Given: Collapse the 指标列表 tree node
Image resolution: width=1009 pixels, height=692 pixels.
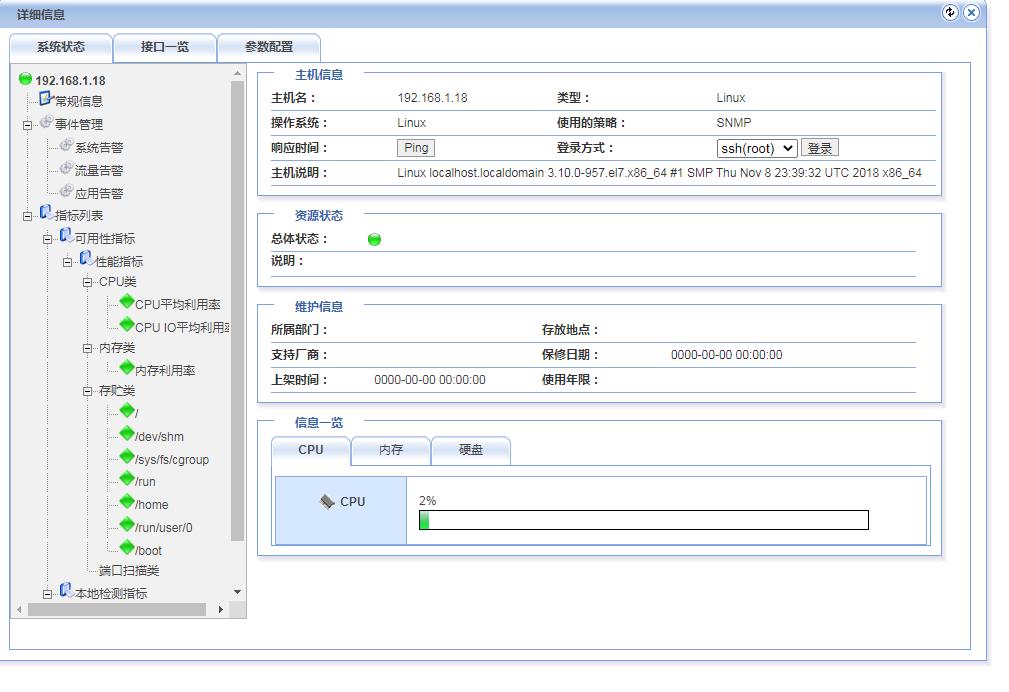Looking at the screenshot, I should coord(28,216).
